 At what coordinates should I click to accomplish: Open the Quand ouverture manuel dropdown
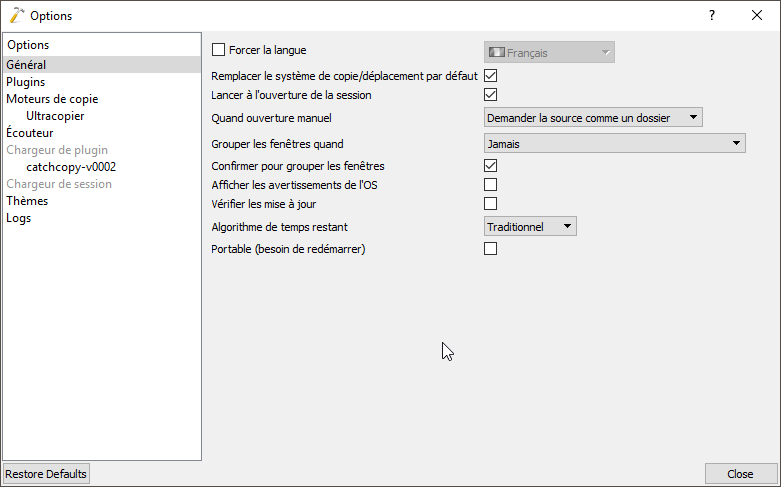[593, 118]
